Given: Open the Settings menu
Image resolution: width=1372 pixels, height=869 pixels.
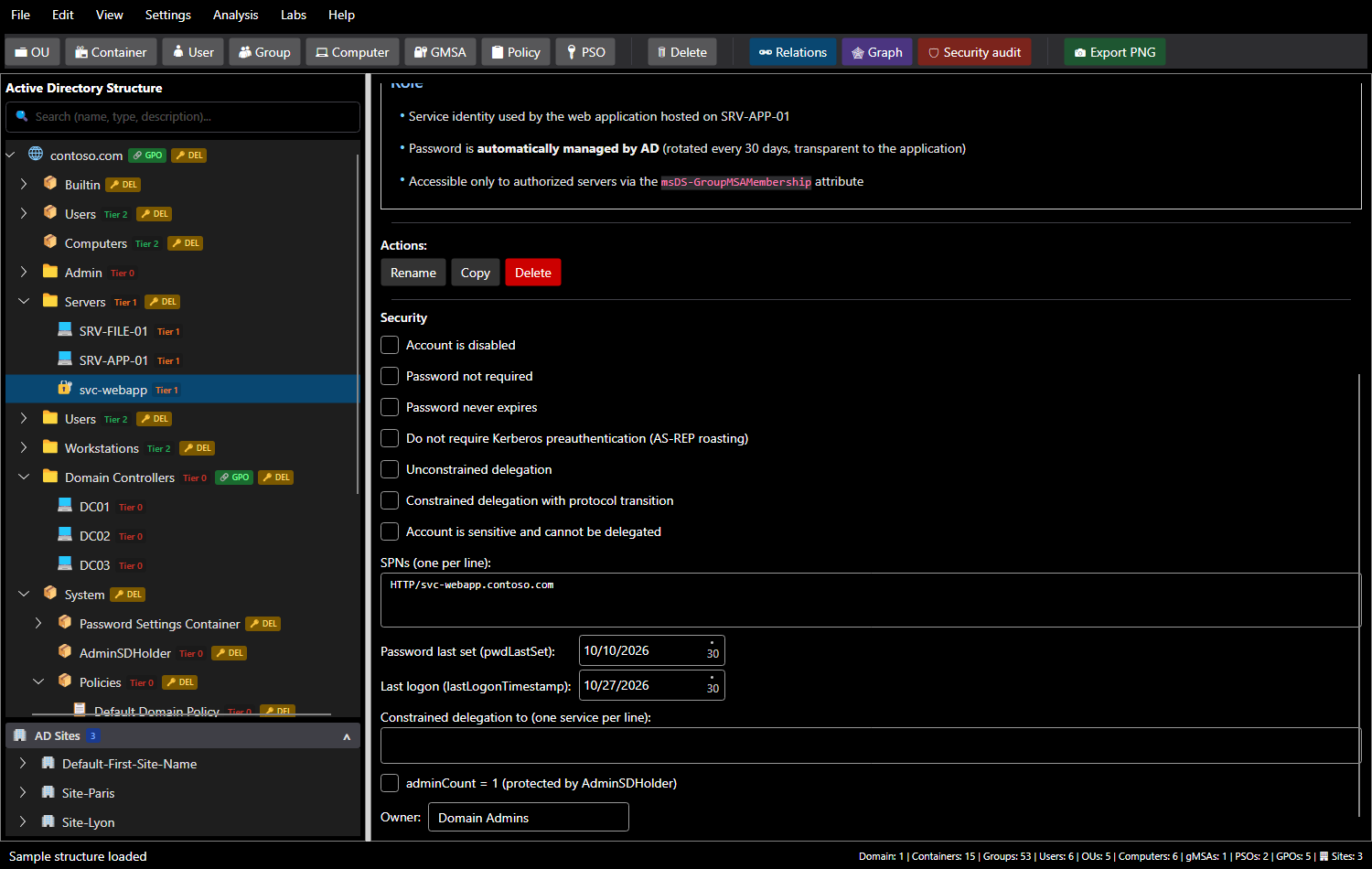Looking at the screenshot, I should point(168,15).
